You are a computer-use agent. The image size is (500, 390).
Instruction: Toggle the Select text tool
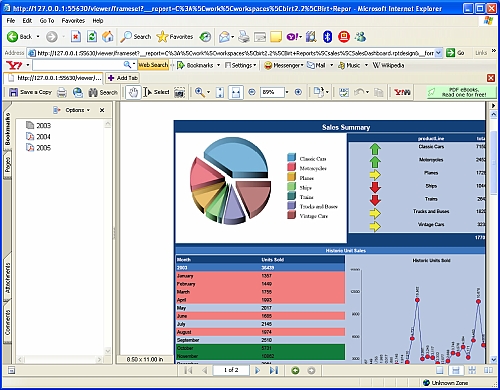156,92
